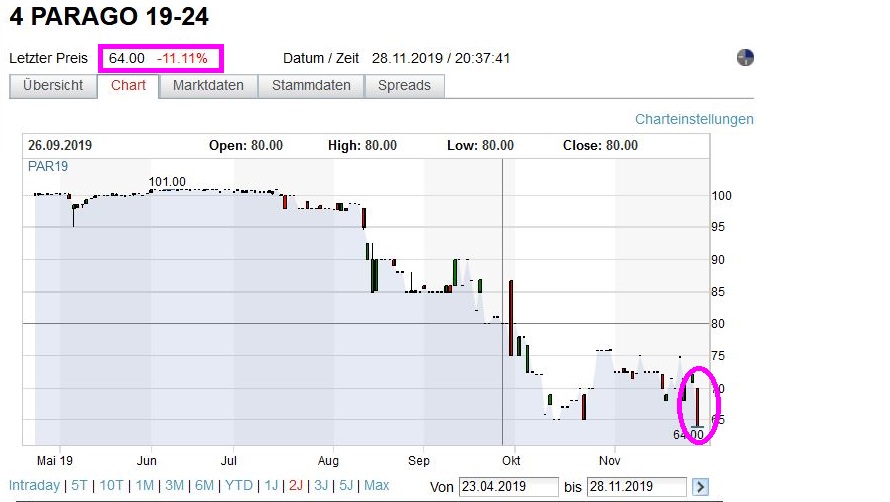Show the YTD chart range
This screenshot has width=890, height=502.
(239, 486)
